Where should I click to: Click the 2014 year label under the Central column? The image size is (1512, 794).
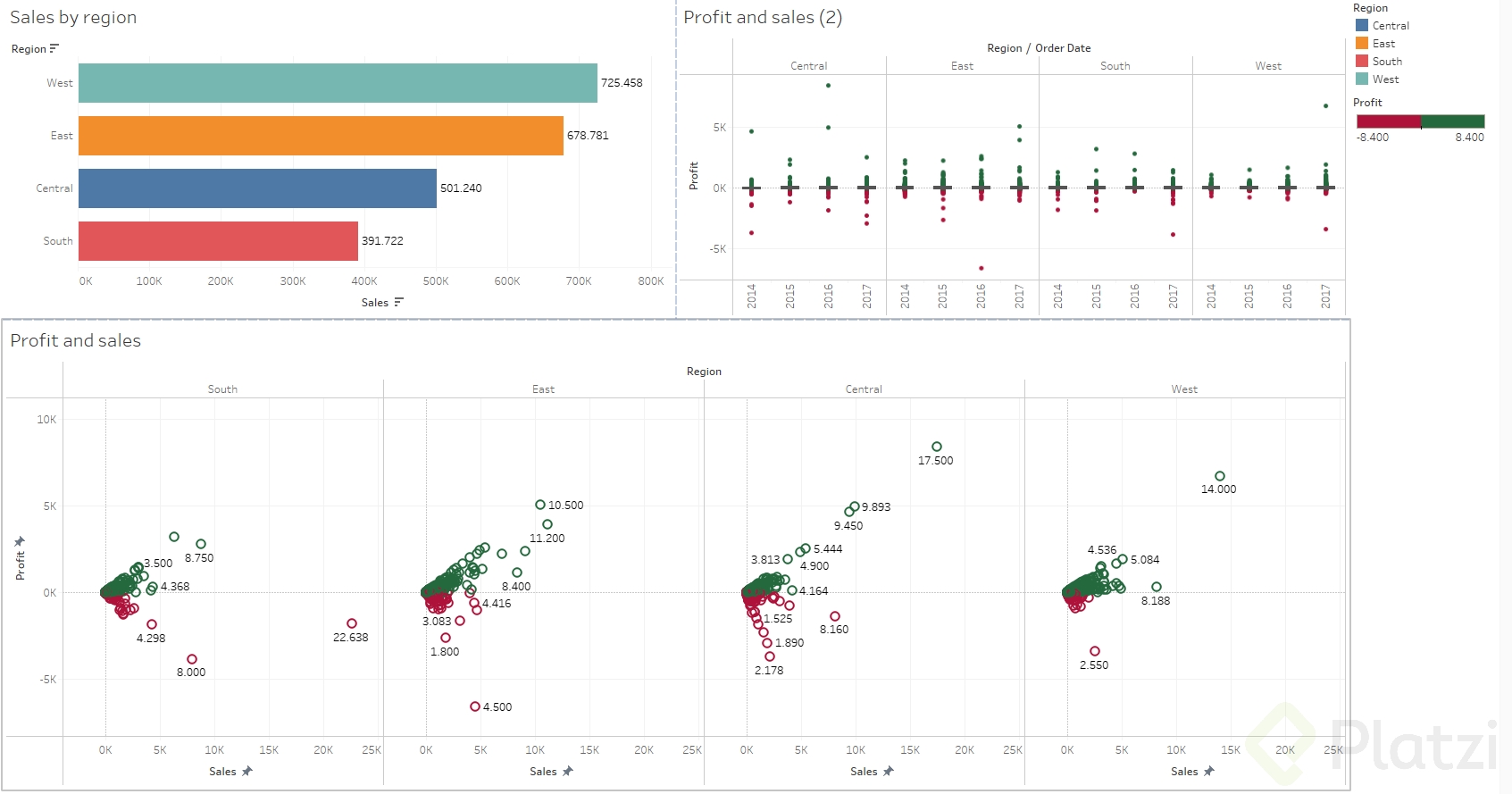coord(751,297)
